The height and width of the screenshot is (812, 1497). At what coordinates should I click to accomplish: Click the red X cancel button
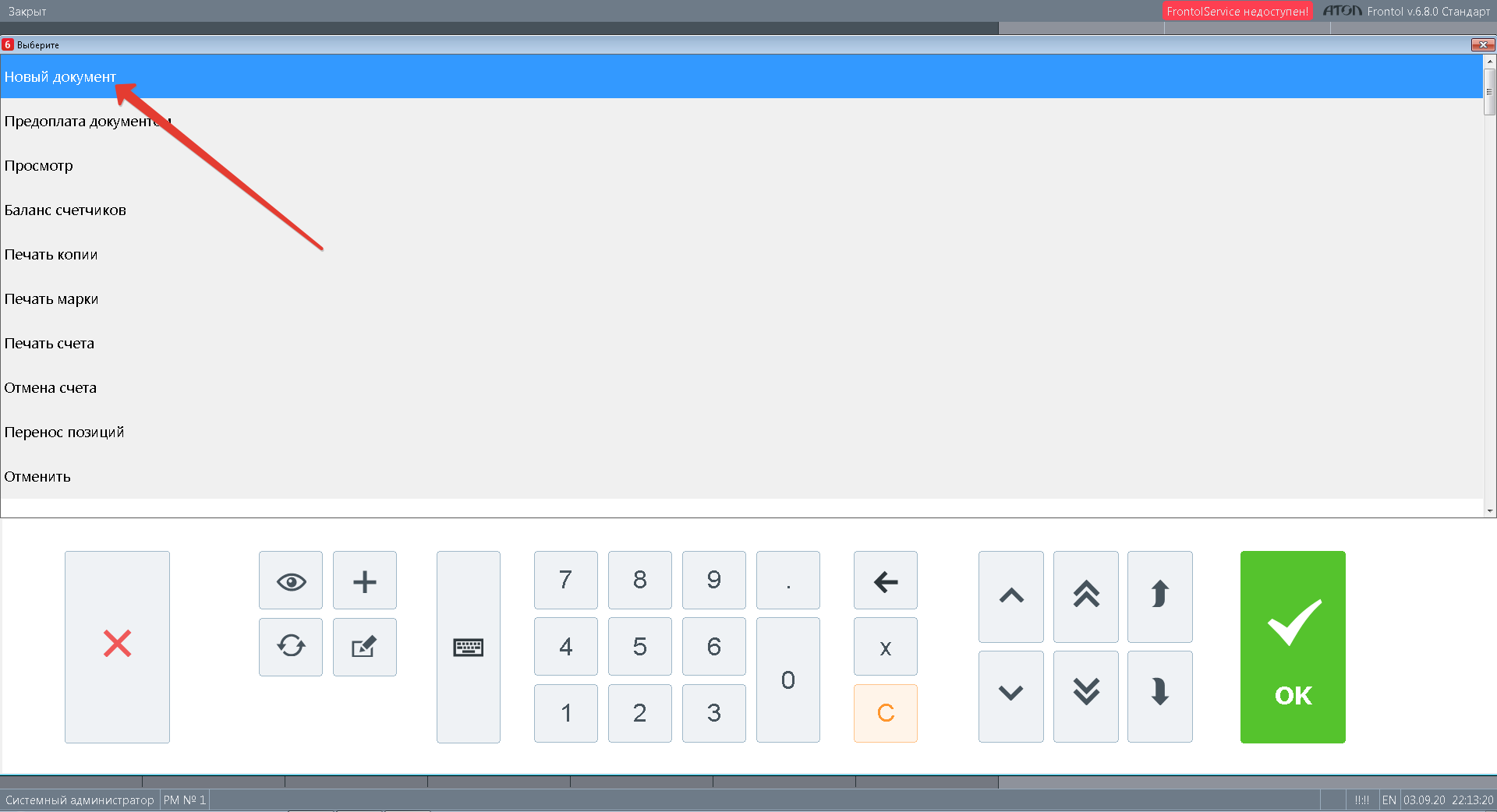click(117, 647)
